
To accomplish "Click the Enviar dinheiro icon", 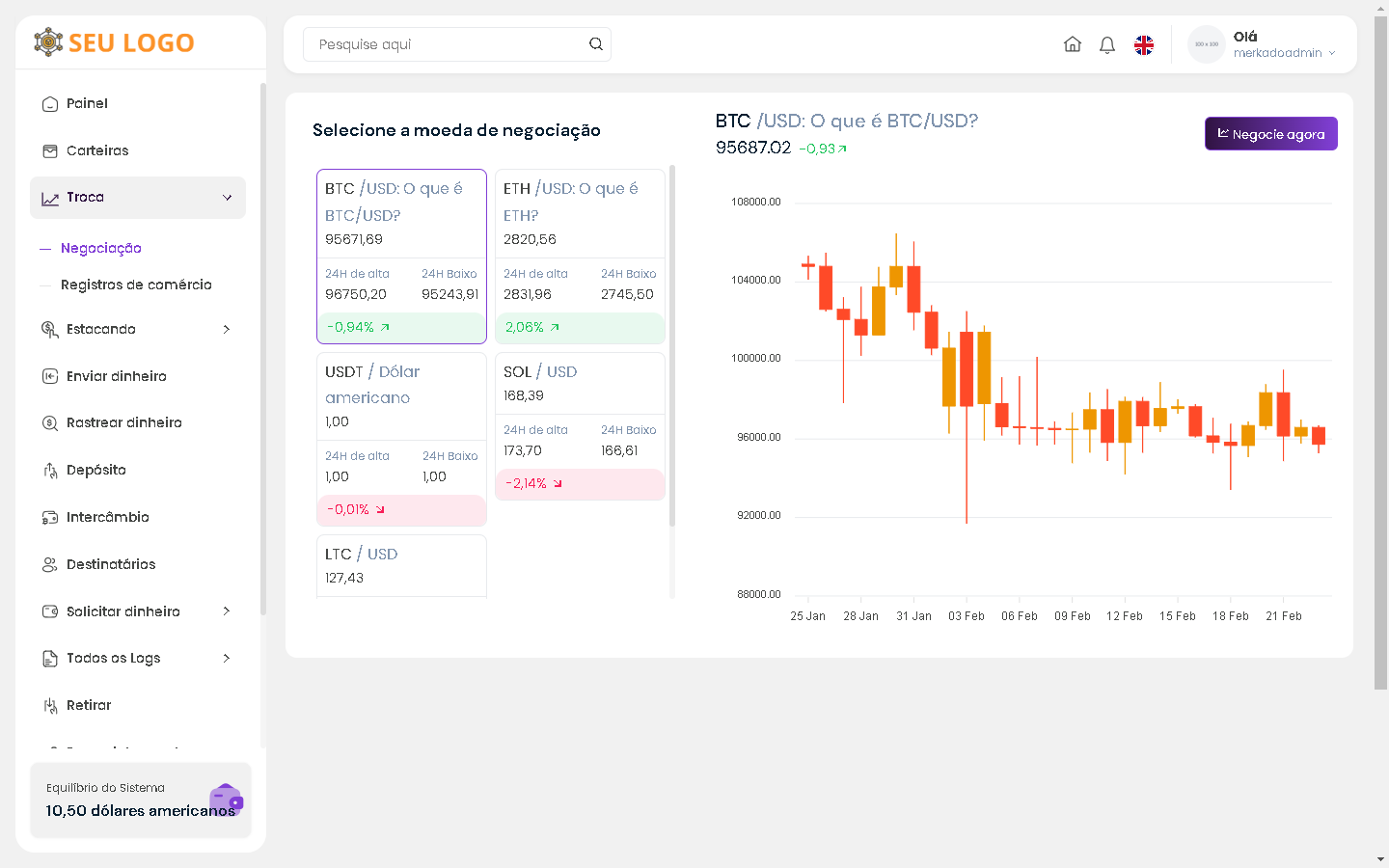I will [50, 376].
